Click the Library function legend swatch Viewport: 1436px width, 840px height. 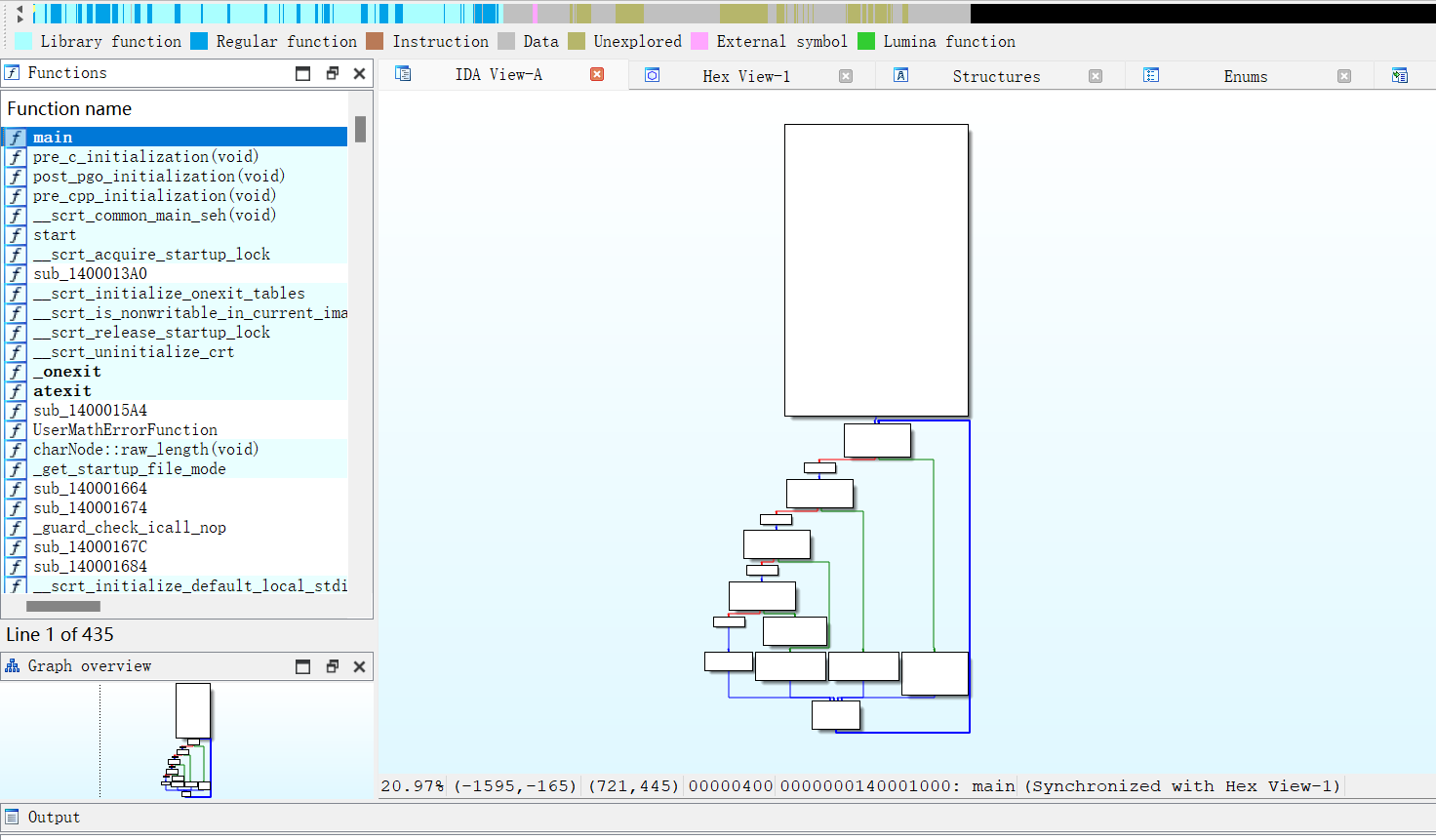pyautogui.click(x=24, y=41)
